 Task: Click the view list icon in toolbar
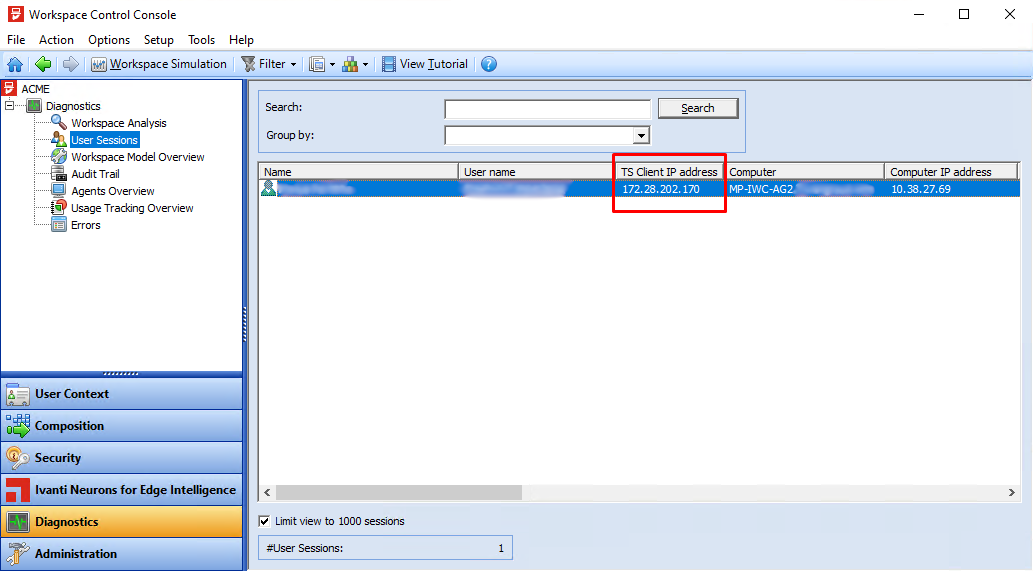click(318, 64)
